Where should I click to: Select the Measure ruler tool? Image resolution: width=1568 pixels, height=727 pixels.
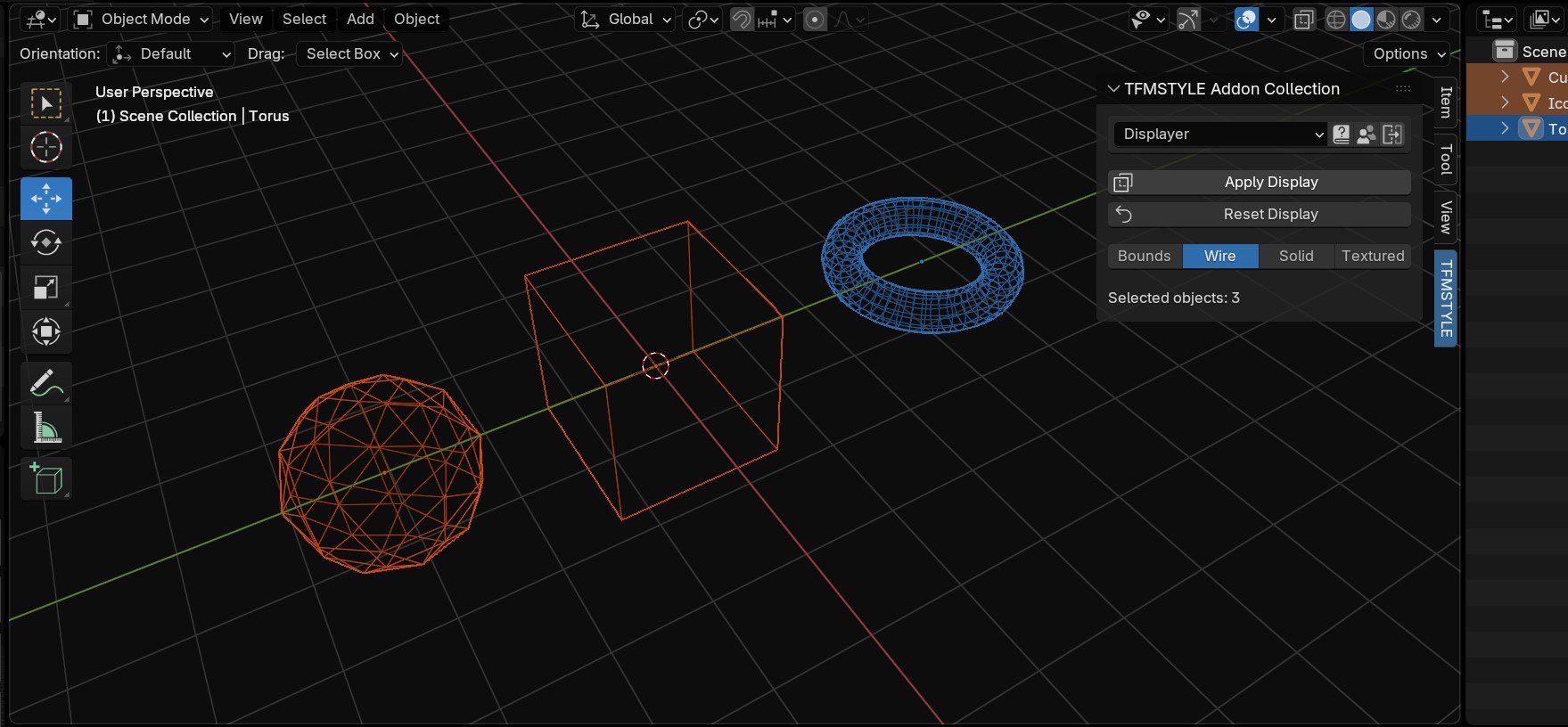point(46,428)
